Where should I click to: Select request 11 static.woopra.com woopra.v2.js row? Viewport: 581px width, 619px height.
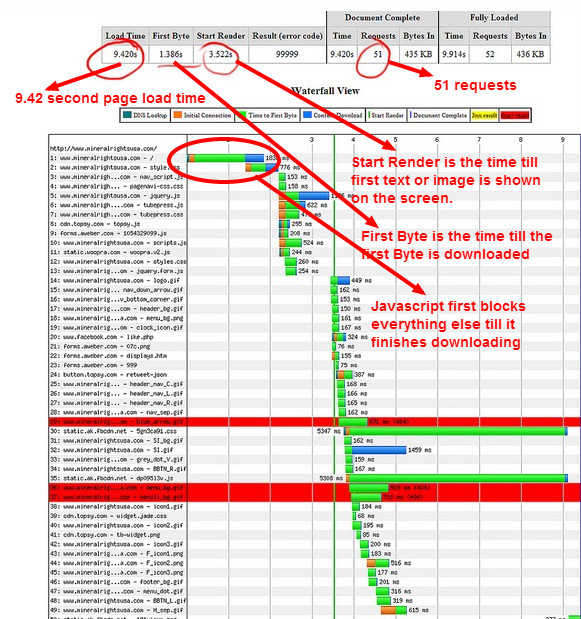(315, 252)
